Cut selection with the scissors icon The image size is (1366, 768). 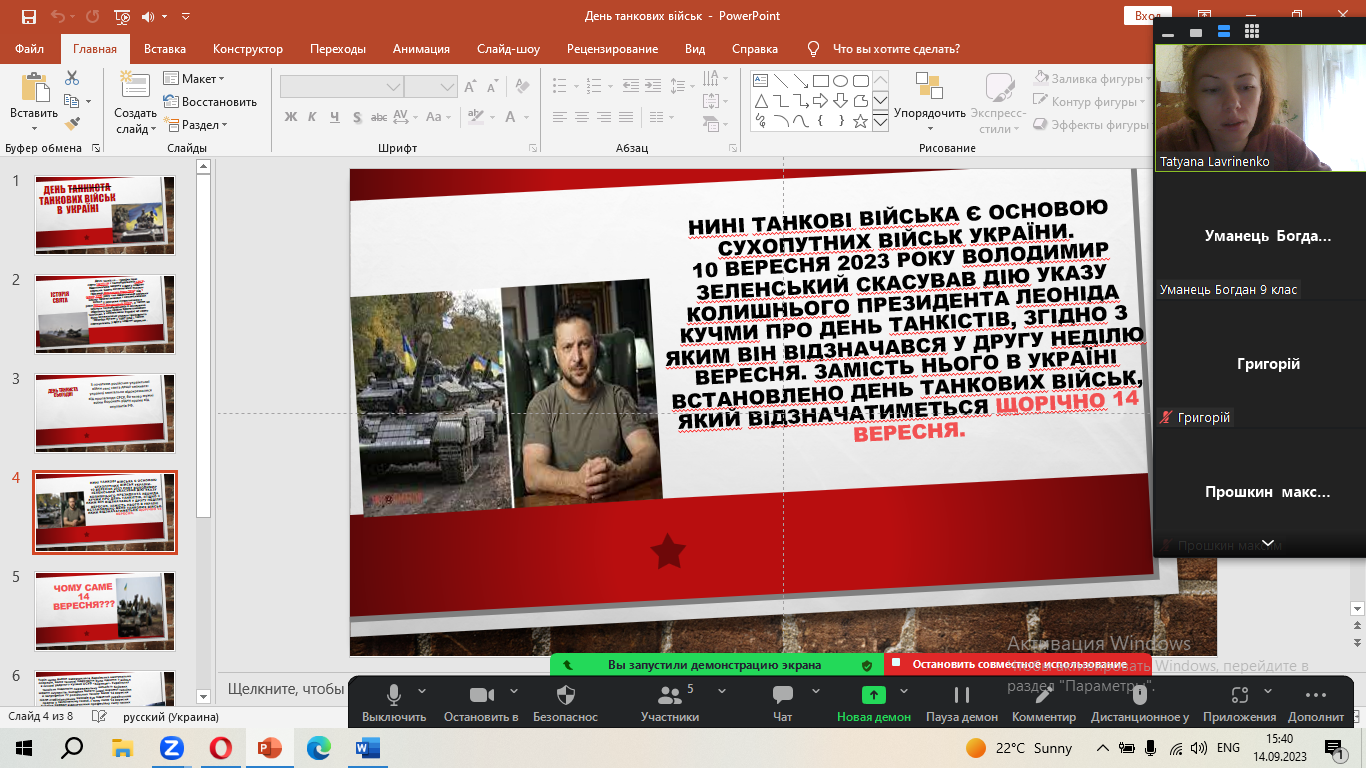pos(72,78)
